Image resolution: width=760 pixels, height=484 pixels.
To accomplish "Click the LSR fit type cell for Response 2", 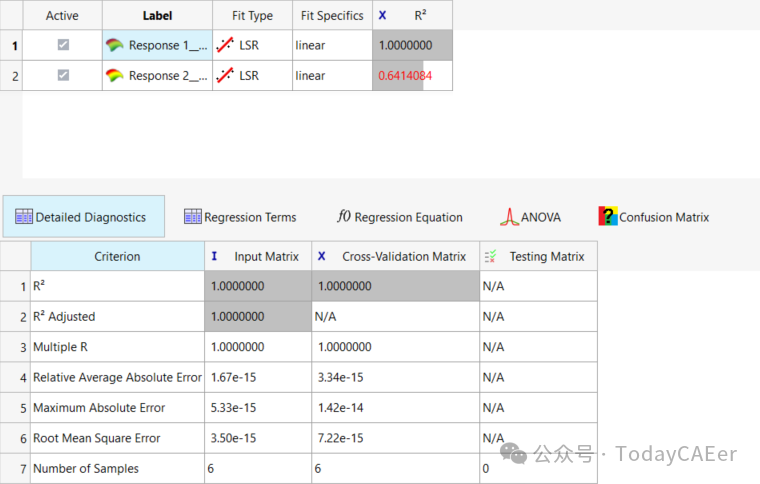I will coord(252,76).
